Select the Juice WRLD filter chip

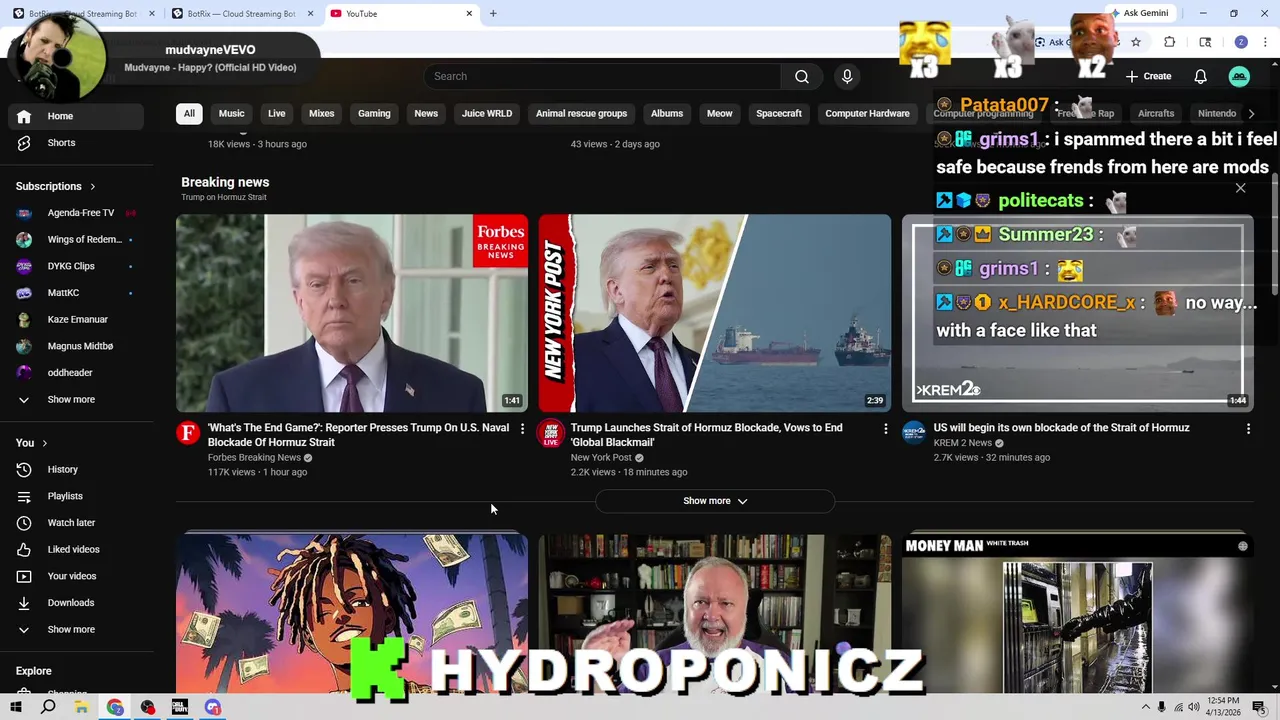487,113
